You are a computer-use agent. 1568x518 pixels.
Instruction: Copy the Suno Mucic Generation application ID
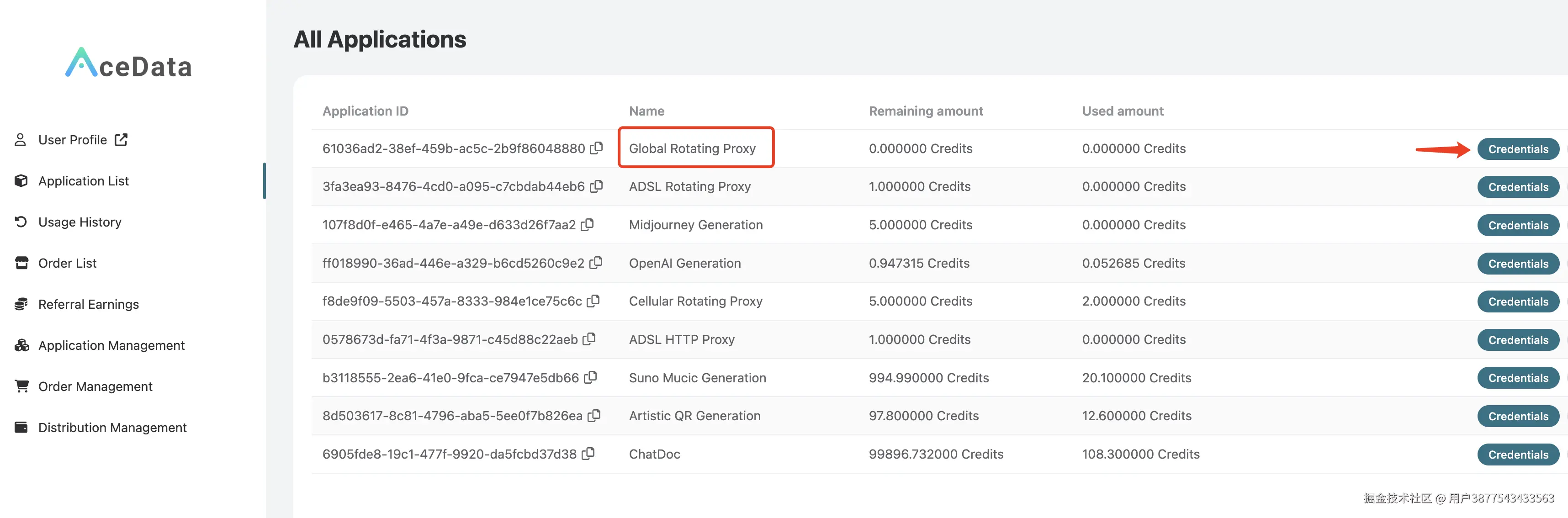click(x=590, y=377)
